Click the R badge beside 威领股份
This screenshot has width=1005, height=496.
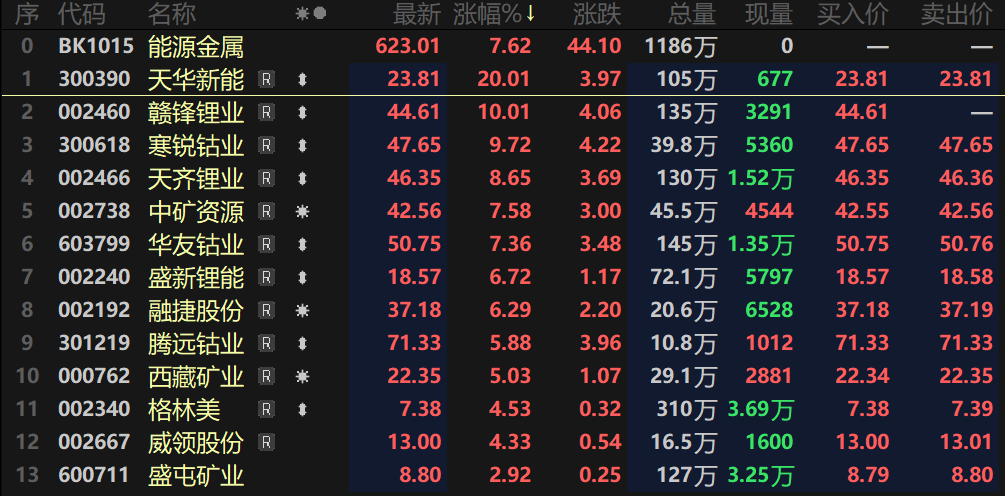coord(266,443)
